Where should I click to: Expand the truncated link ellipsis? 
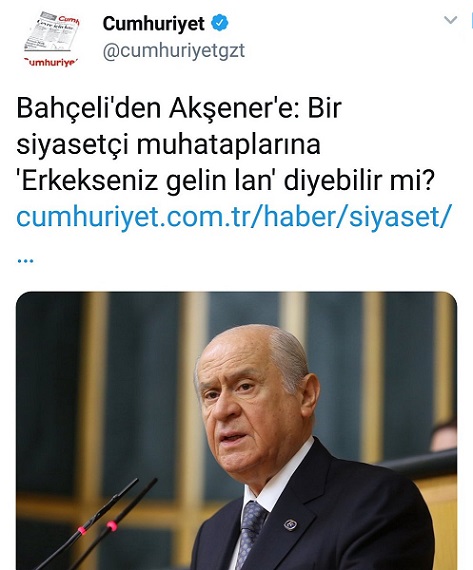click(25, 261)
